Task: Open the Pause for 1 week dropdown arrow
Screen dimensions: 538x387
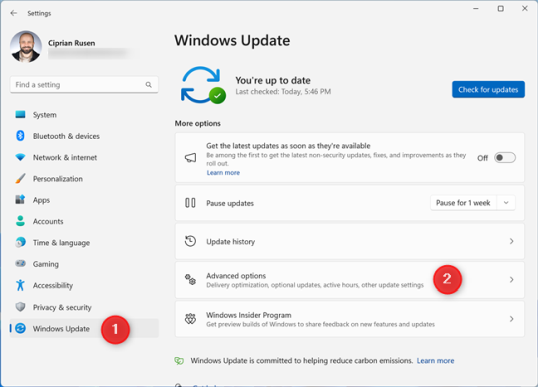Action: pos(506,203)
